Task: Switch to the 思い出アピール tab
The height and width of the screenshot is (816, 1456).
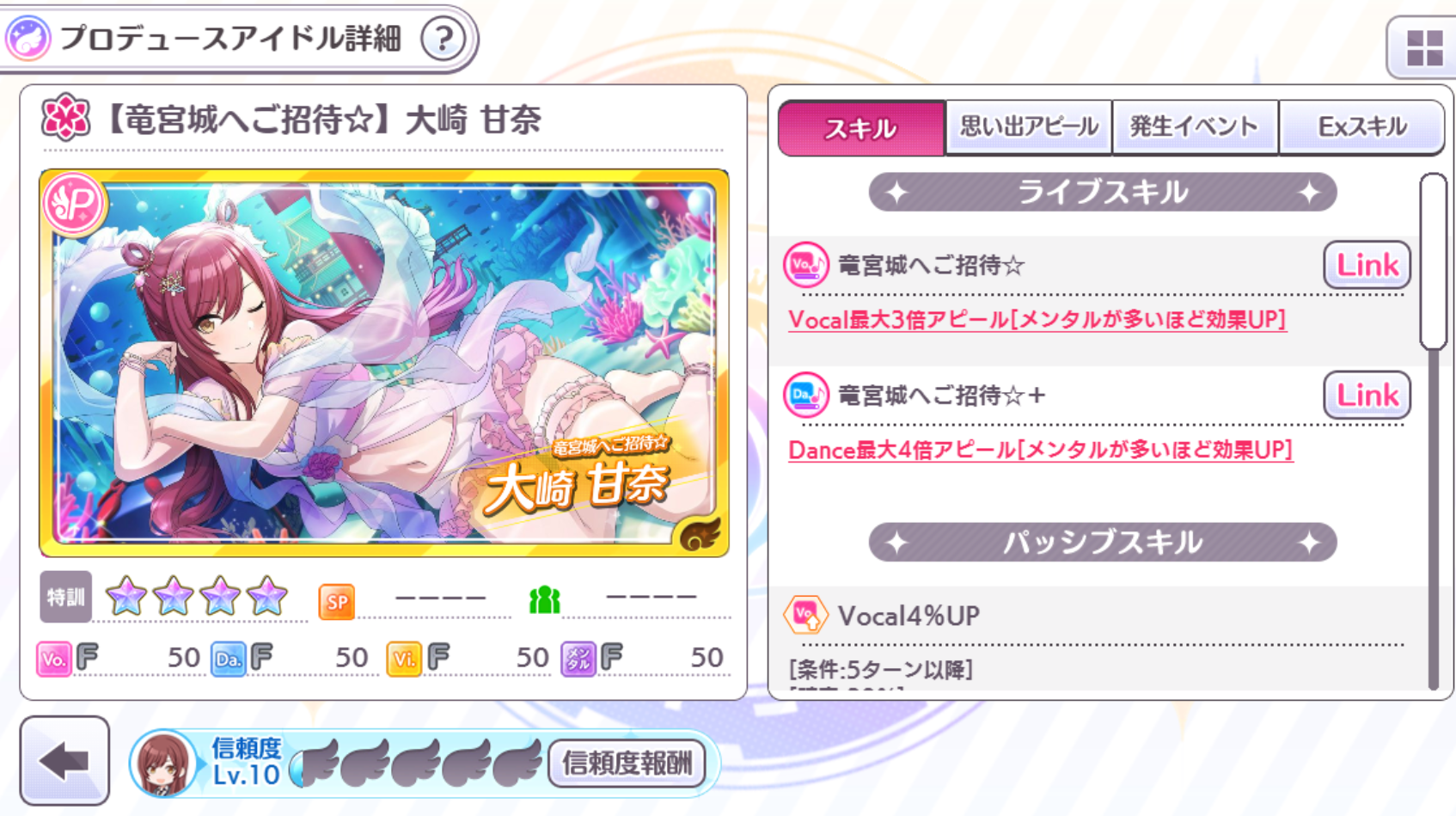Action: [1029, 127]
